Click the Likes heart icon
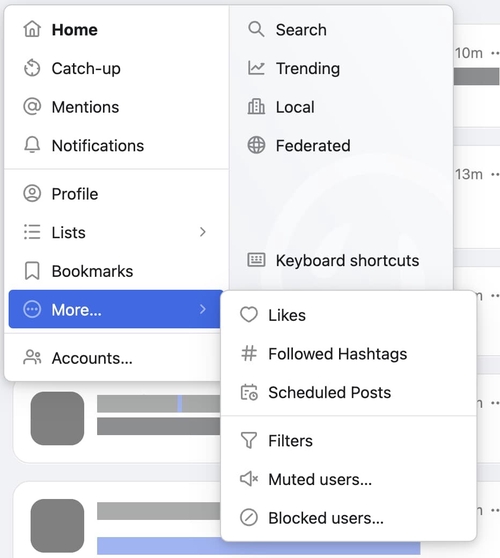The height and width of the screenshot is (558, 500). tap(249, 315)
